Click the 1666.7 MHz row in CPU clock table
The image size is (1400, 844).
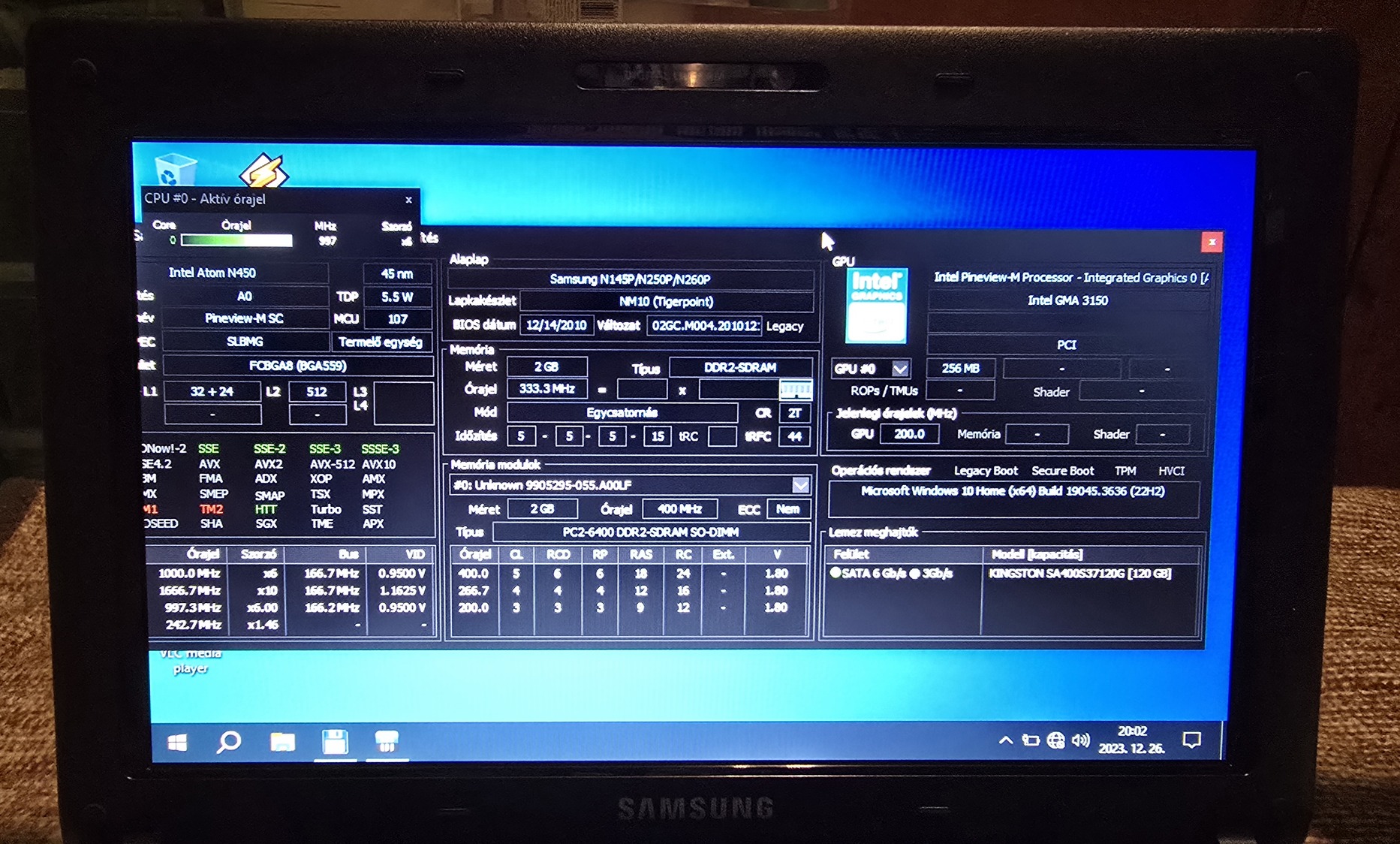pos(291,591)
